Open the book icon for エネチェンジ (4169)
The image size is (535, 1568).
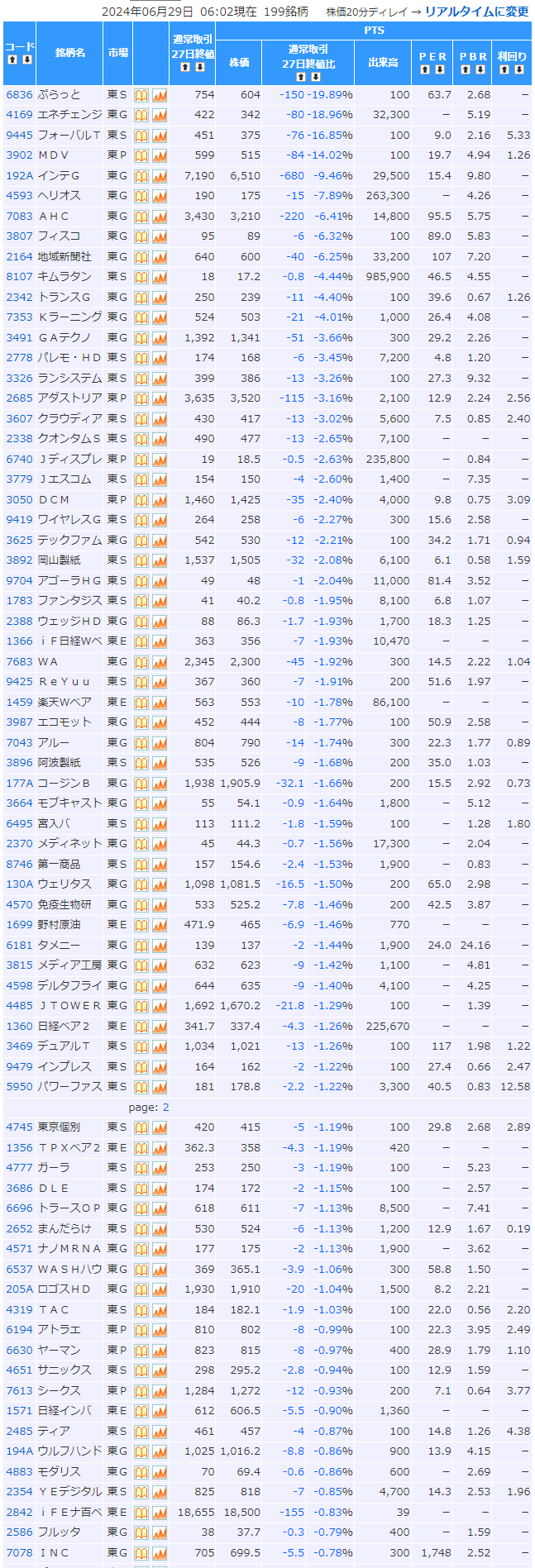(x=141, y=115)
